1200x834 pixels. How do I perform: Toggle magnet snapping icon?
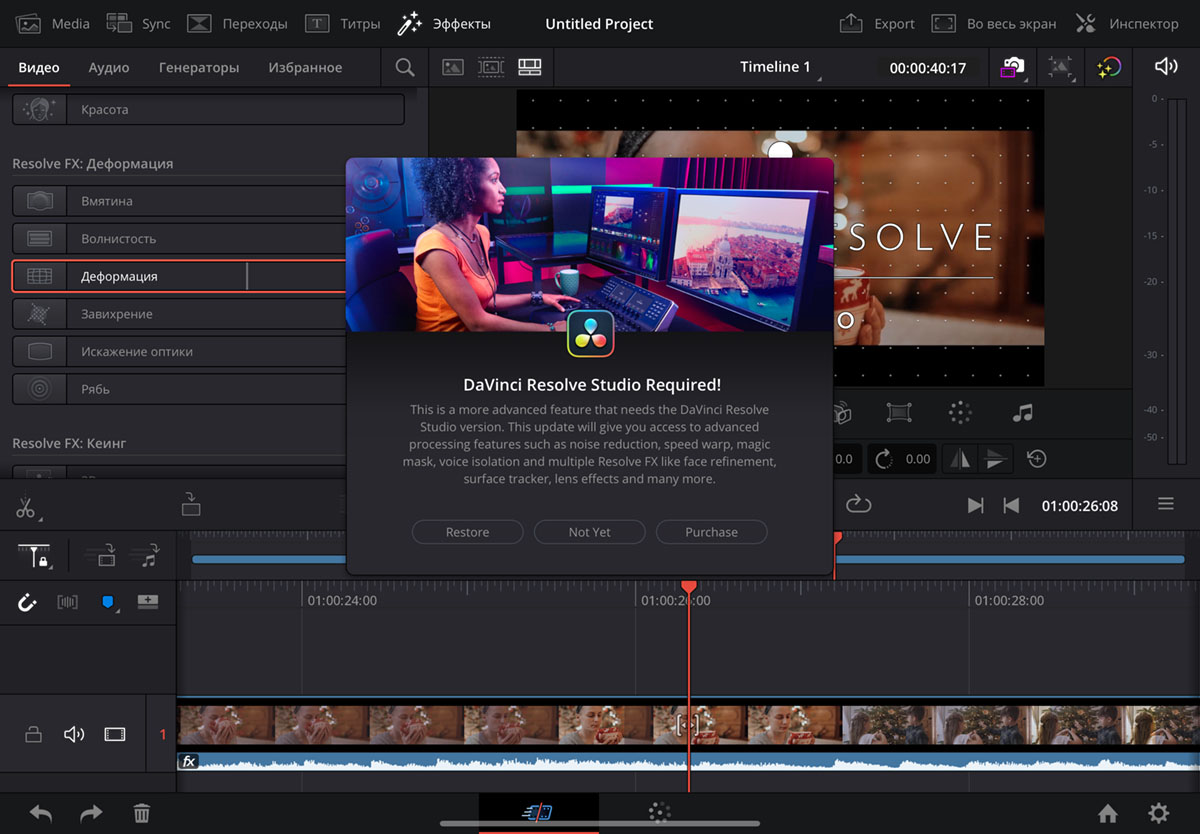tap(27, 602)
